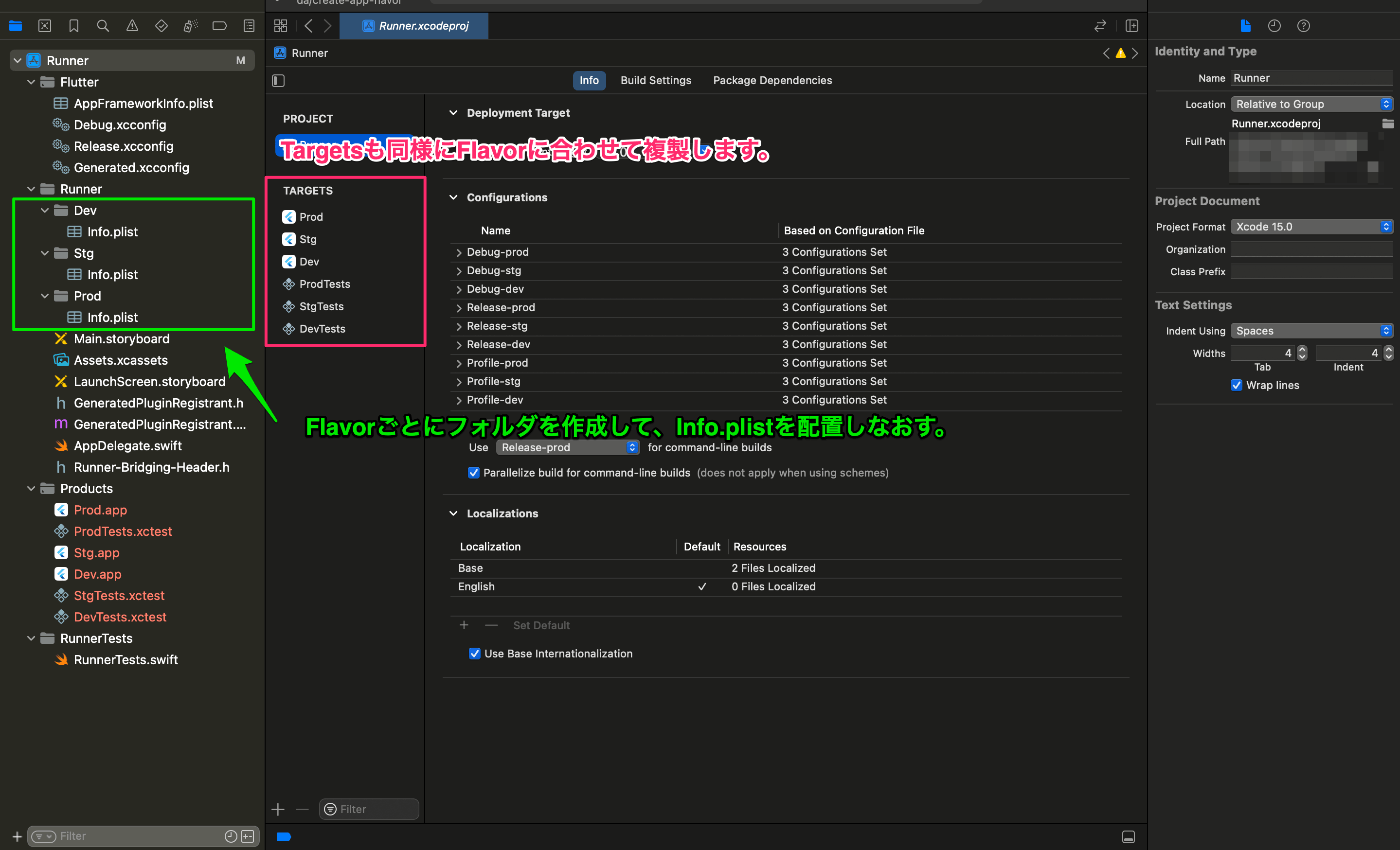Open the Release-prod configuration dropdown
This screenshot has height=850, width=1400.
point(567,448)
